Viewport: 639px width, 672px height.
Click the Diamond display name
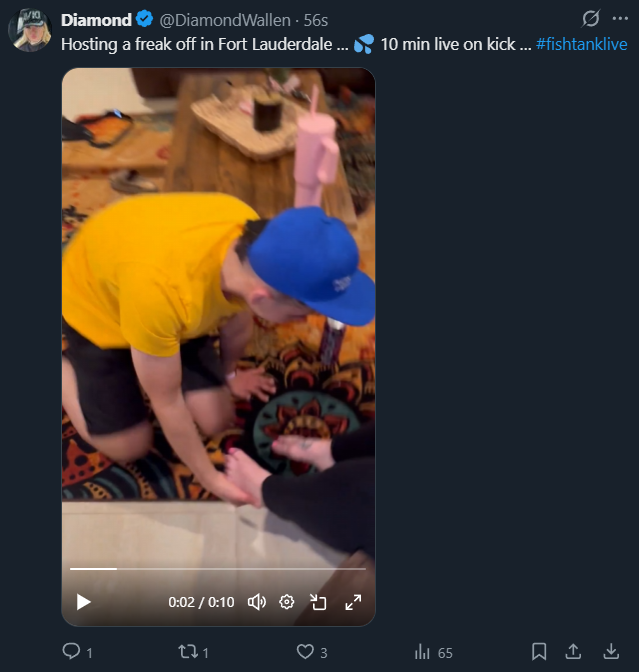click(x=96, y=20)
